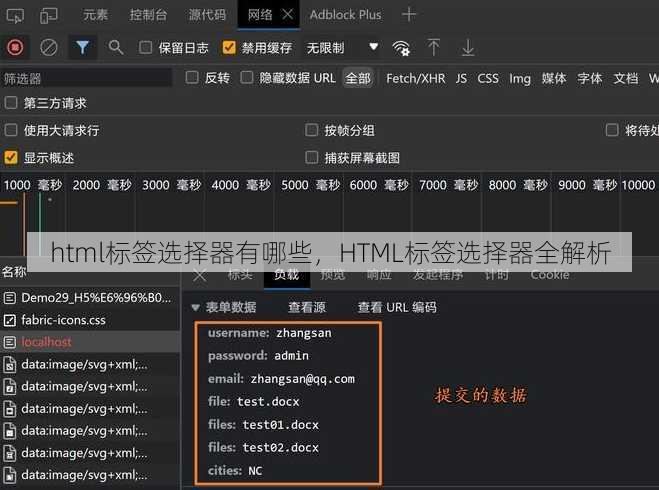
Task: Open Adblock Plus tab
Action: coord(345,15)
